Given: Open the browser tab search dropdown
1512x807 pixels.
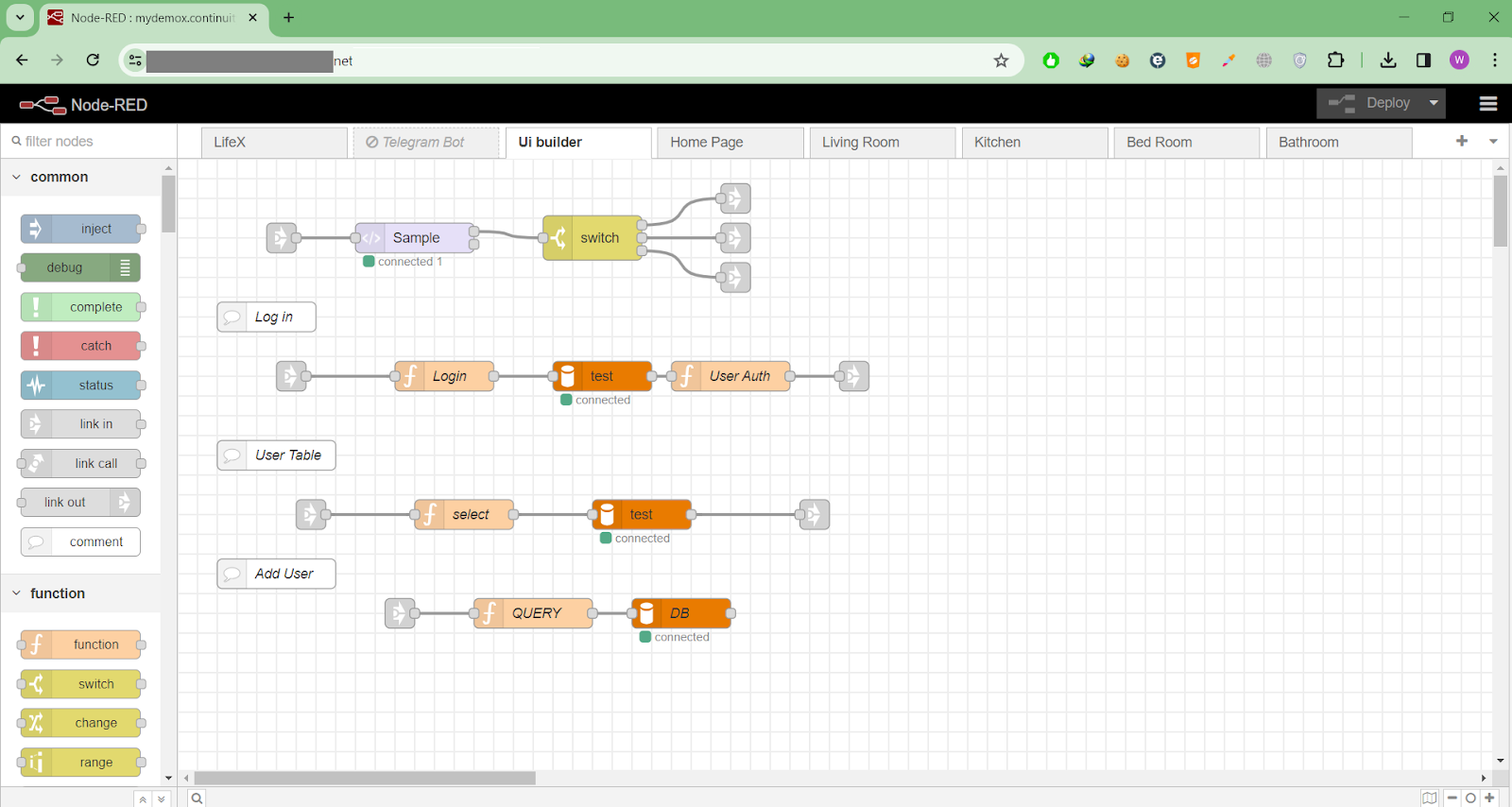Looking at the screenshot, I should click(20, 17).
